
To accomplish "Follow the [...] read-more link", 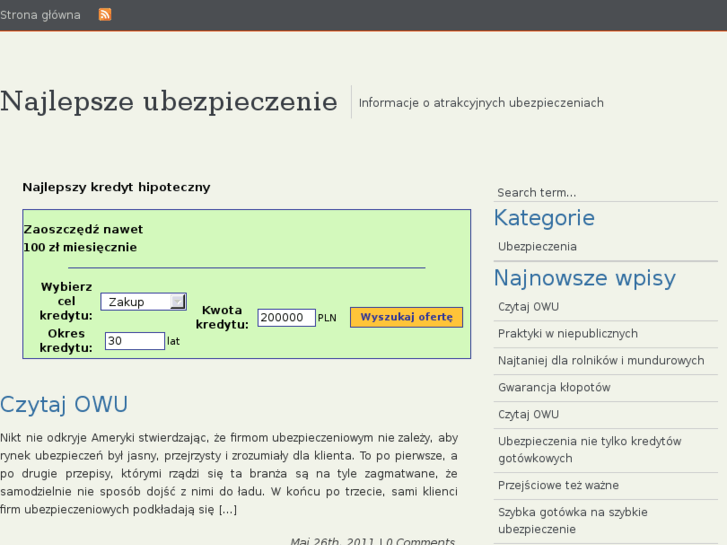I will click(228, 510).
